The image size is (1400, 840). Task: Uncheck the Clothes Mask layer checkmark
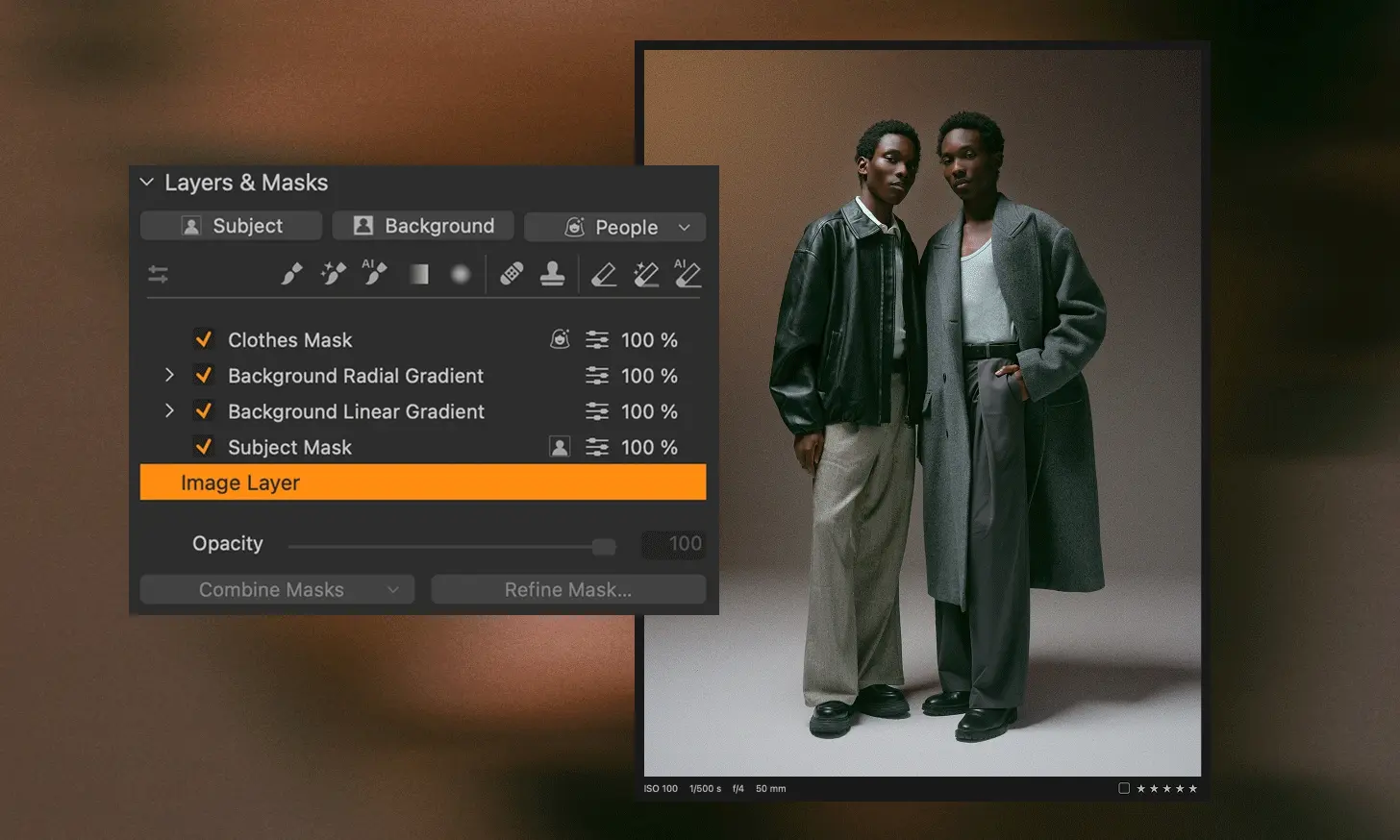click(203, 339)
